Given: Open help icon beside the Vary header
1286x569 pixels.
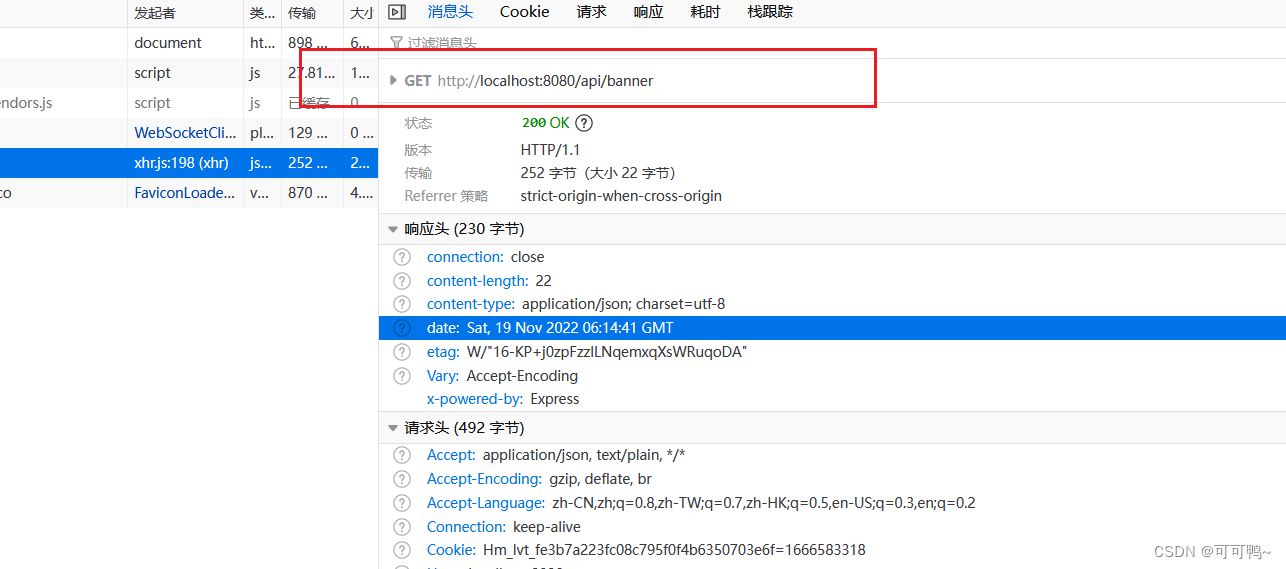Looking at the screenshot, I should pos(402,376).
